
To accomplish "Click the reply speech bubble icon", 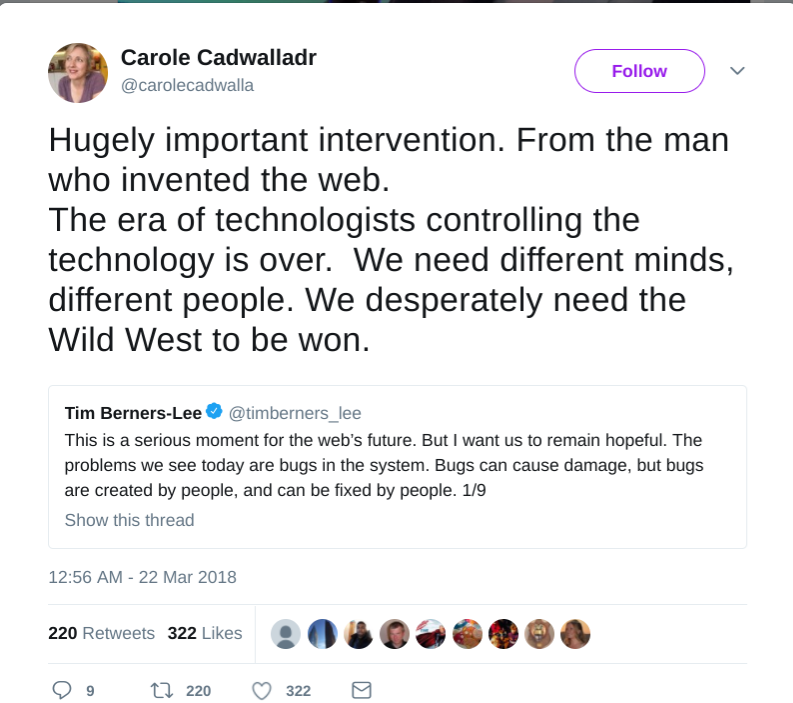I will [62, 690].
